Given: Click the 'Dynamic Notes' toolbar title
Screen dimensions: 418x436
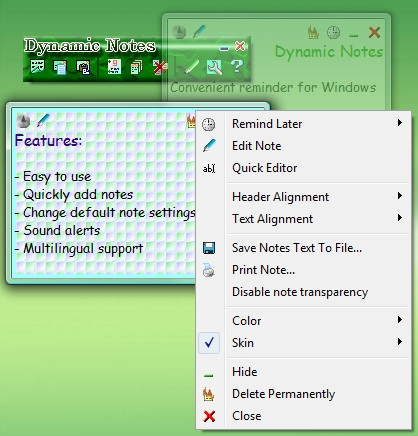Looking at the screenshot, I should pos(90,45).
